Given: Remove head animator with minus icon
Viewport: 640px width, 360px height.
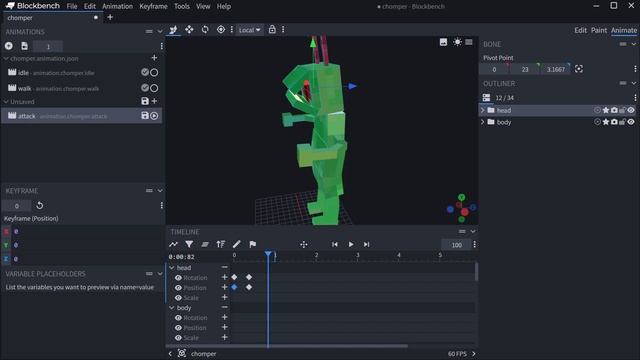Looking at the screenshot, I should 224,267.
